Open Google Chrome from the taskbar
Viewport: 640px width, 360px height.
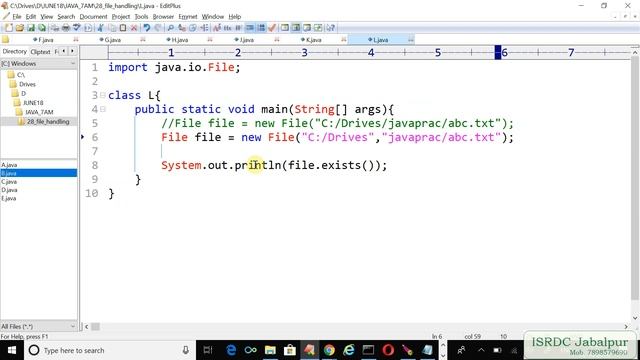(x=329, y=350)
